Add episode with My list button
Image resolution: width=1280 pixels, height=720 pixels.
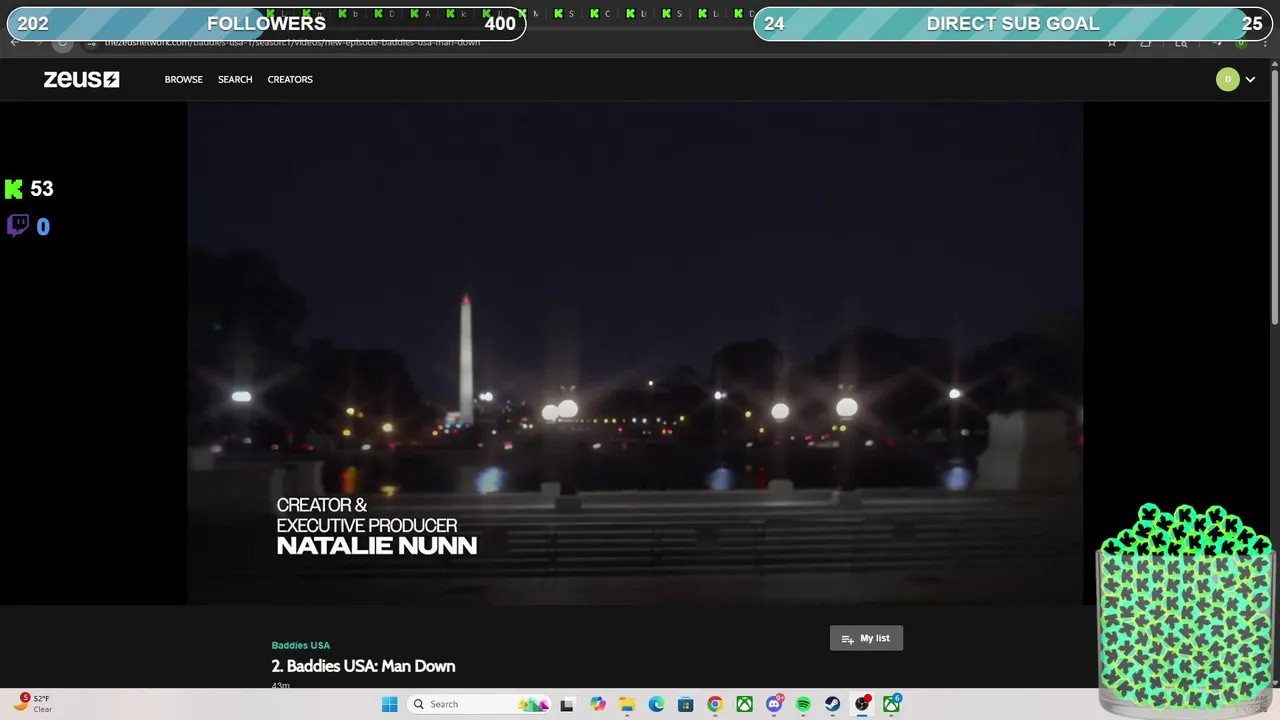click(866, 638)
